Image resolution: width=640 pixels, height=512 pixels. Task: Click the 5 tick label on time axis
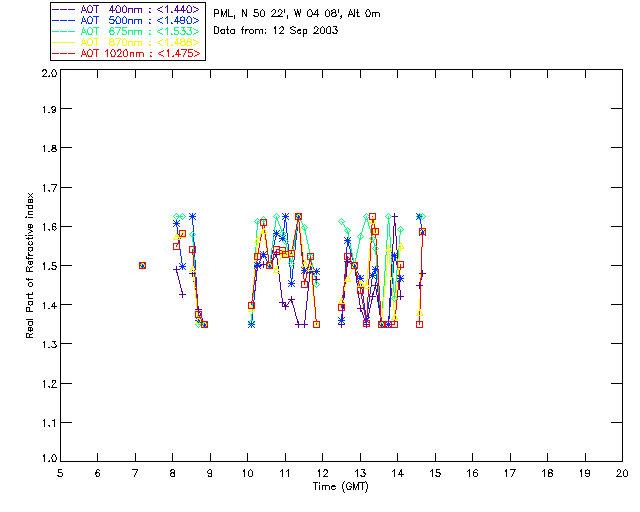[x=60, y=473]
